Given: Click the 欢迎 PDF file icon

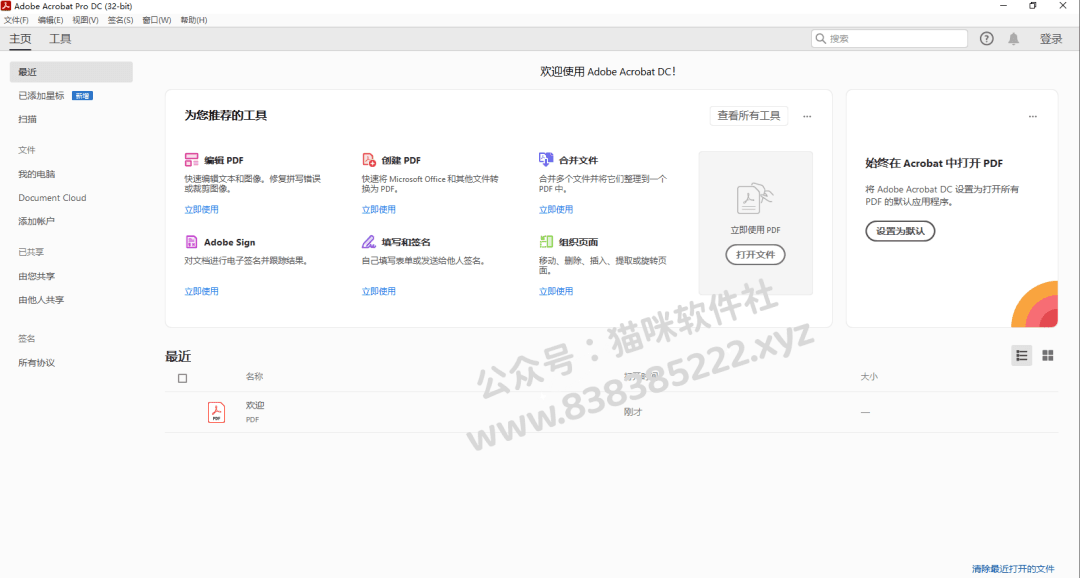Looking at the screenshot, I should (x=216, y=412).
